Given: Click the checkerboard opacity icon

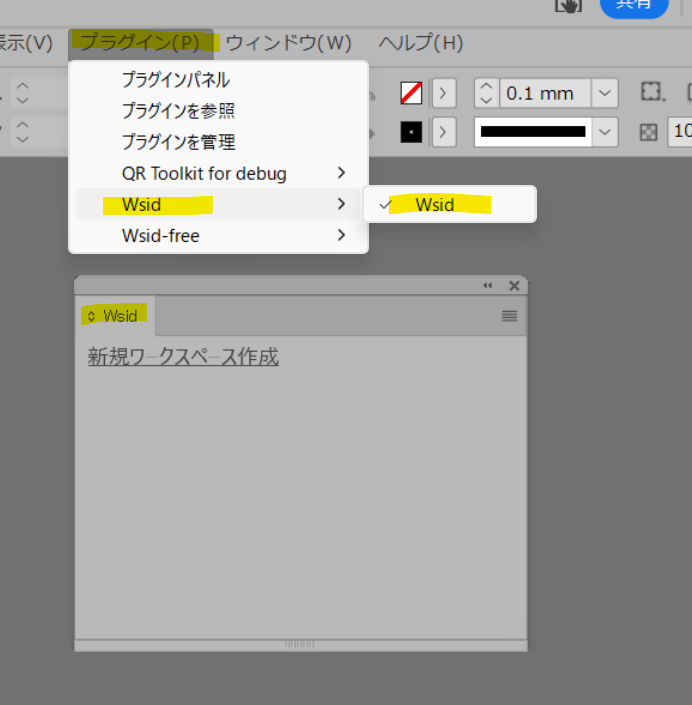Looking at the screenshot, I should pyautogui.click(x=649, y=132).
